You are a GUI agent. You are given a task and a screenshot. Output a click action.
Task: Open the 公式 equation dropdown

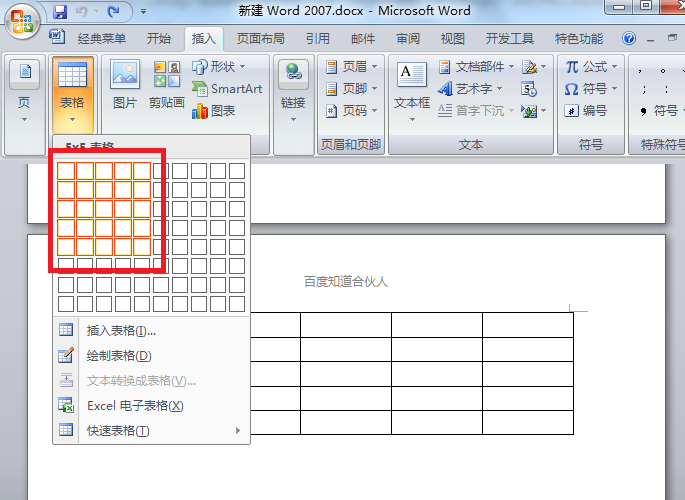point(591,67)
